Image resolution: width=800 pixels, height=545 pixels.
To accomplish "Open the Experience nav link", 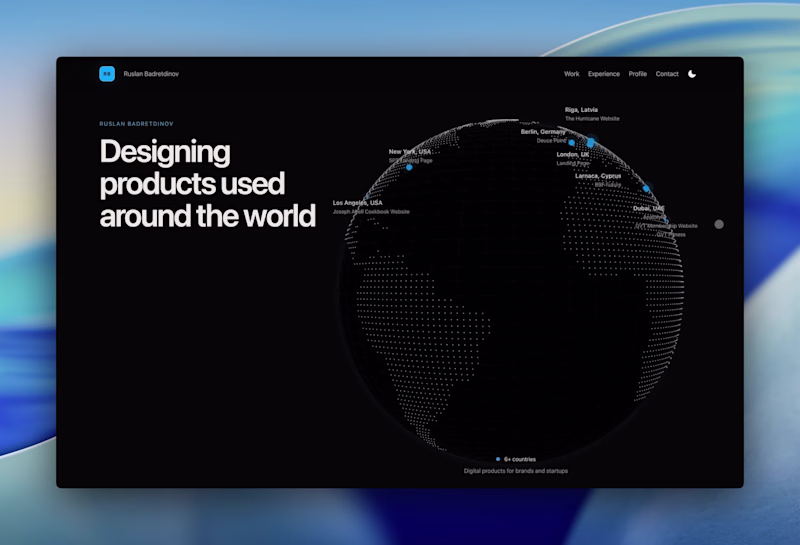I will (604, 74).
